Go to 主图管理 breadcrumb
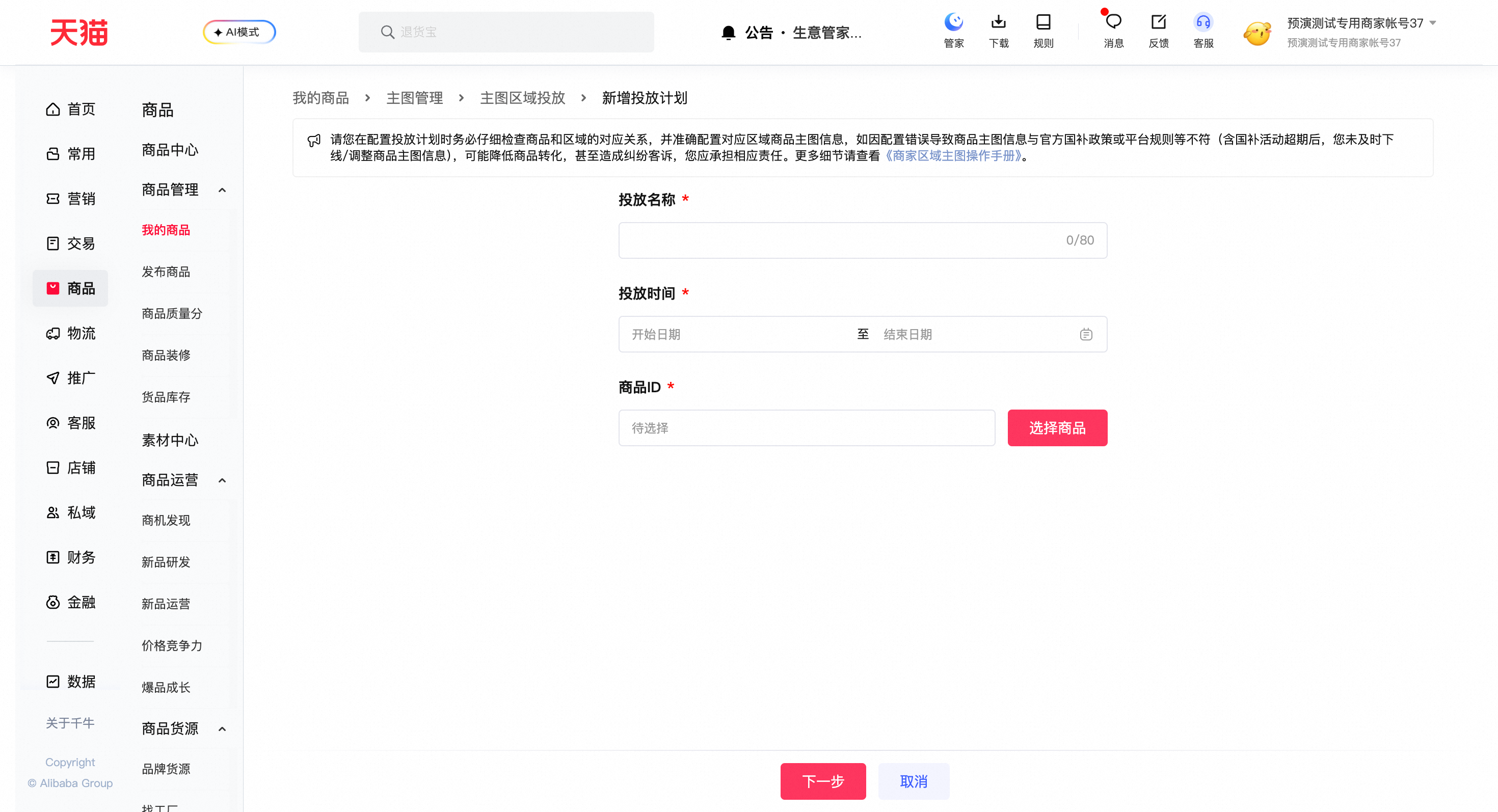The height and width of the screenshot is (812, 1498). coord(415,98)
